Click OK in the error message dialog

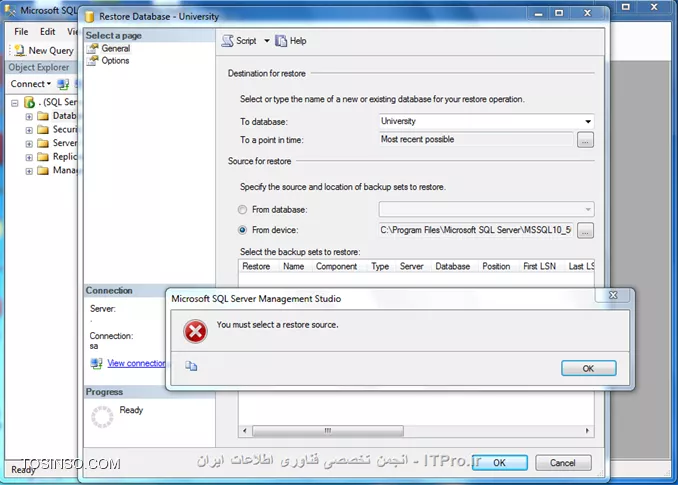coord(588,368)
